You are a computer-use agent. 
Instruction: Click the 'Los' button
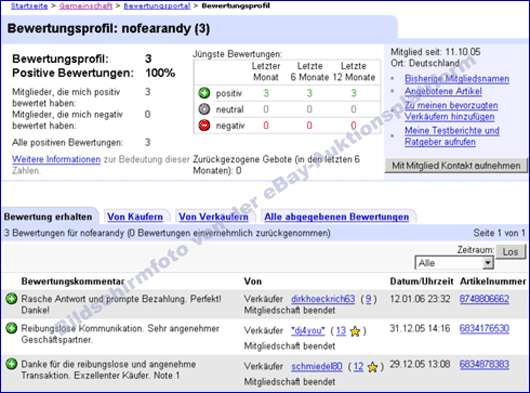pyautogui.click(x=510, y=252)
